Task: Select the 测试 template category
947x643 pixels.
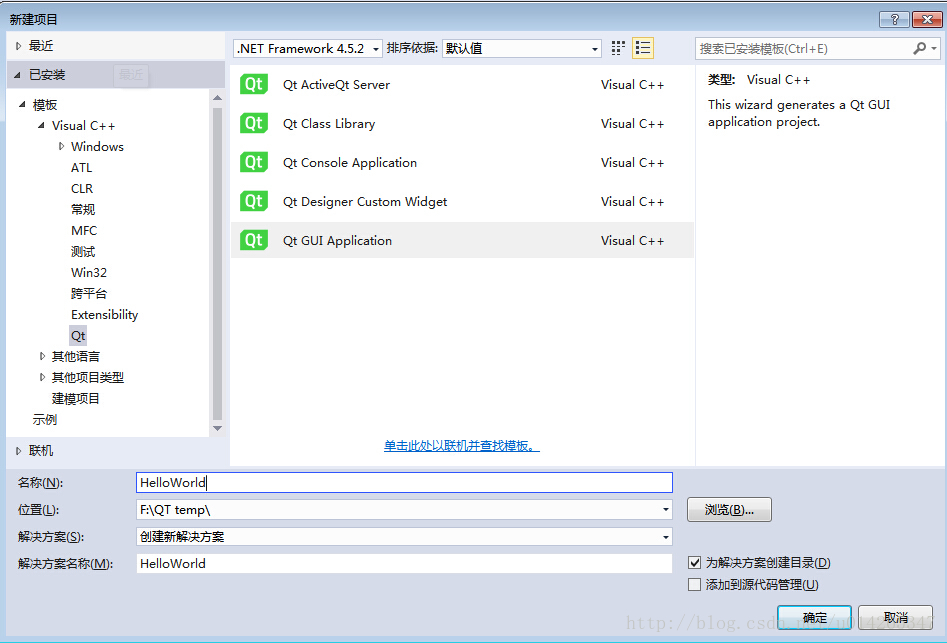Action: click(83, 252)
